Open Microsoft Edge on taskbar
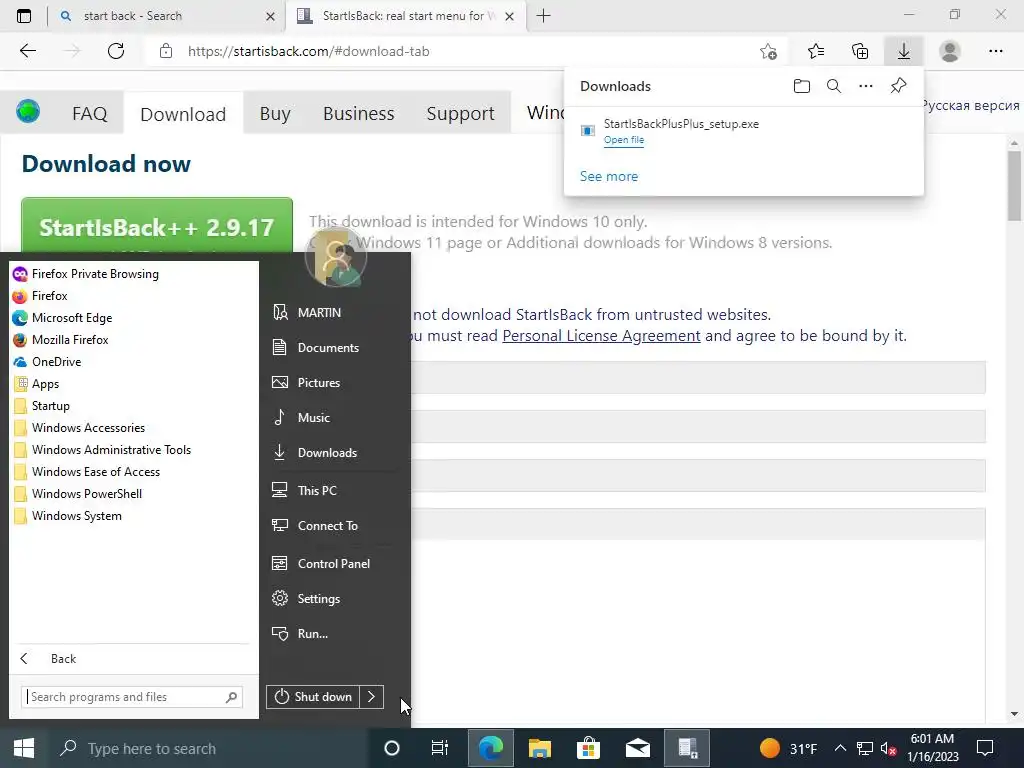This screenshot has height=768, width=1024. (490, 748)
